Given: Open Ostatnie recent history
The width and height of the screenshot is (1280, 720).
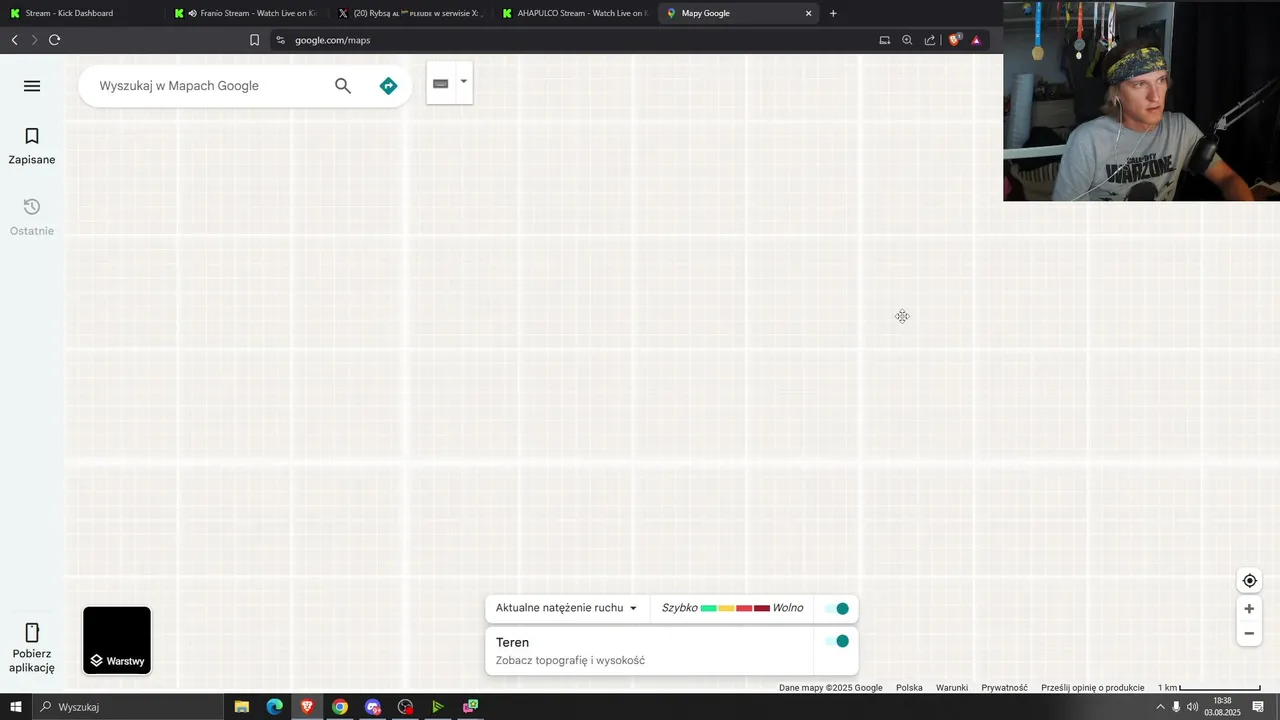Looking at the screenshot, I should pos(32,217).
